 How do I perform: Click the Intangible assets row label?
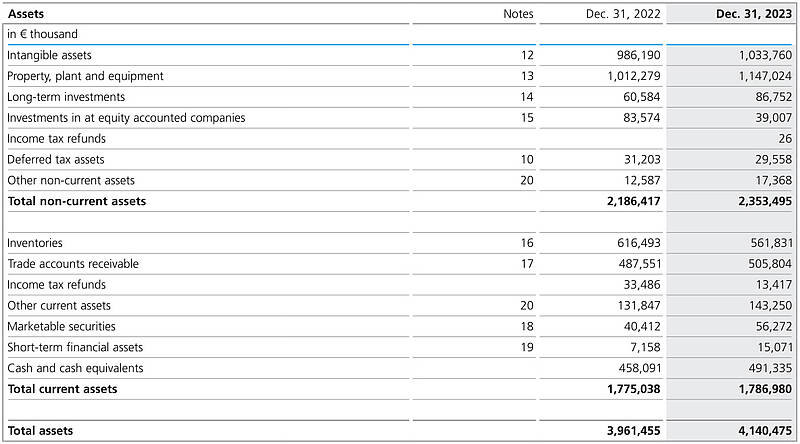[49, 55]
